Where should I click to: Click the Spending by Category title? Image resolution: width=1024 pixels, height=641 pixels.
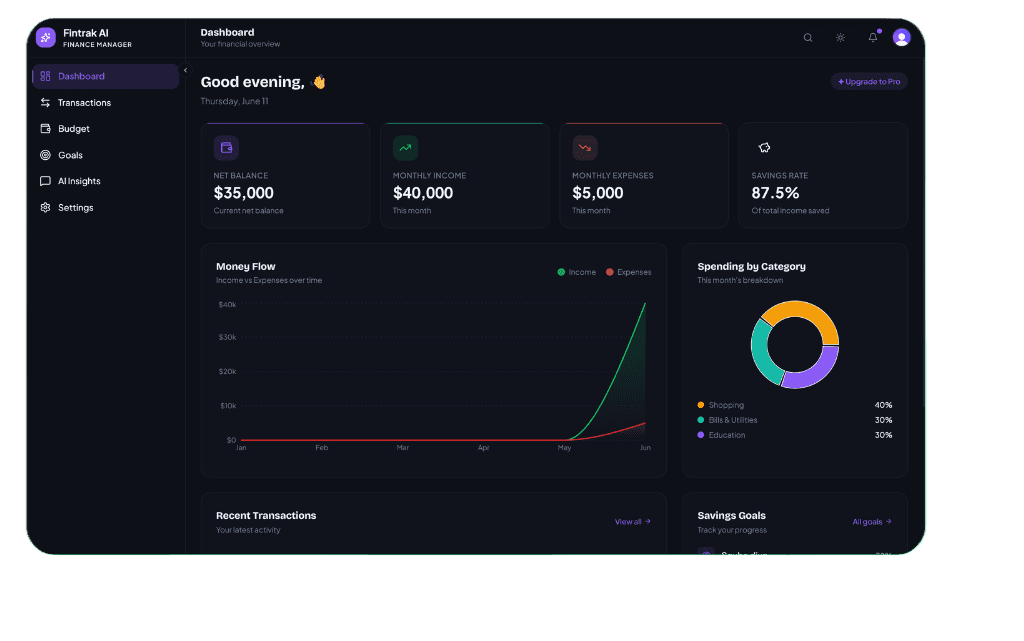pyautogui.click(x=752, y=266)
